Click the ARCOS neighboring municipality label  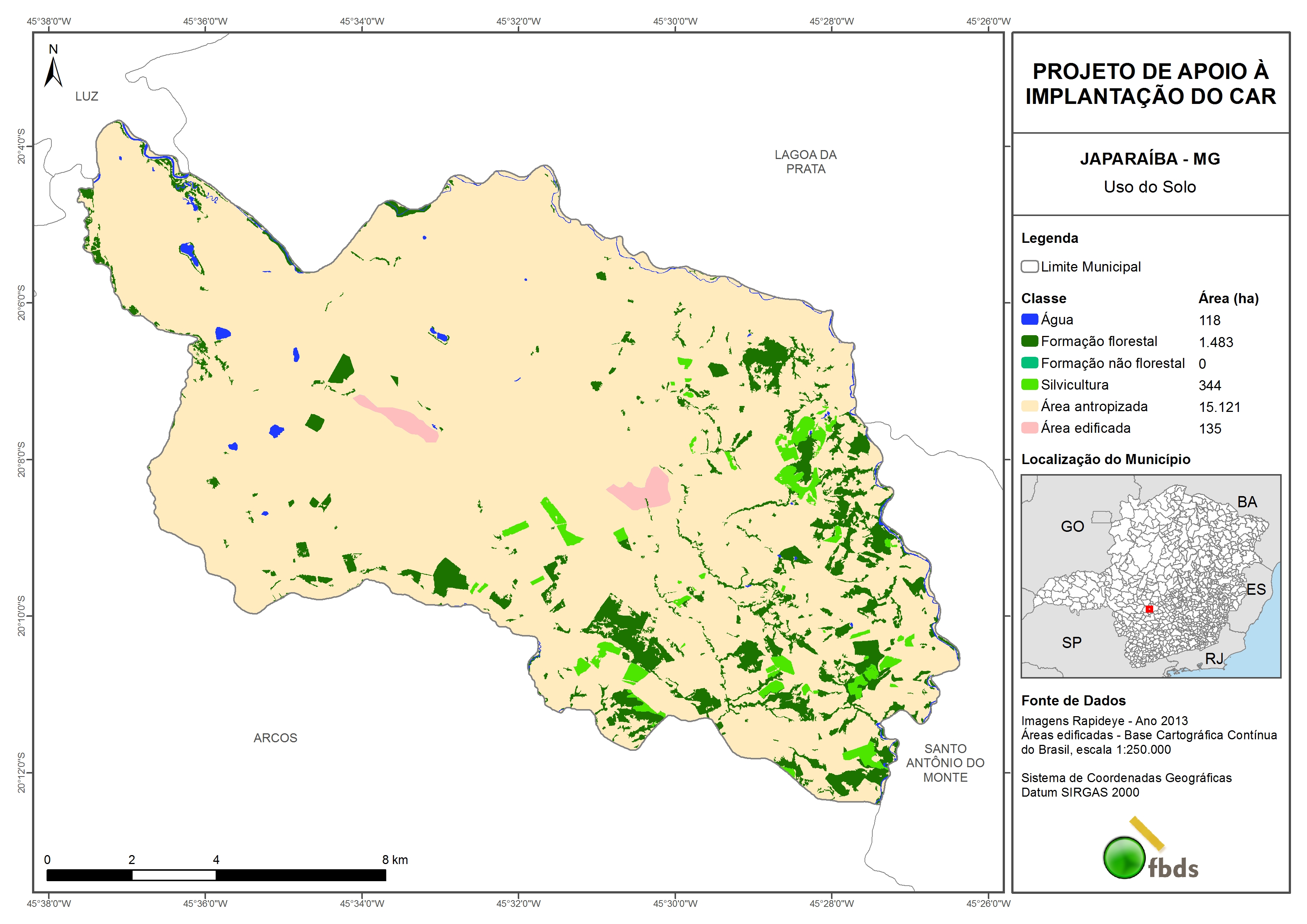275,738
